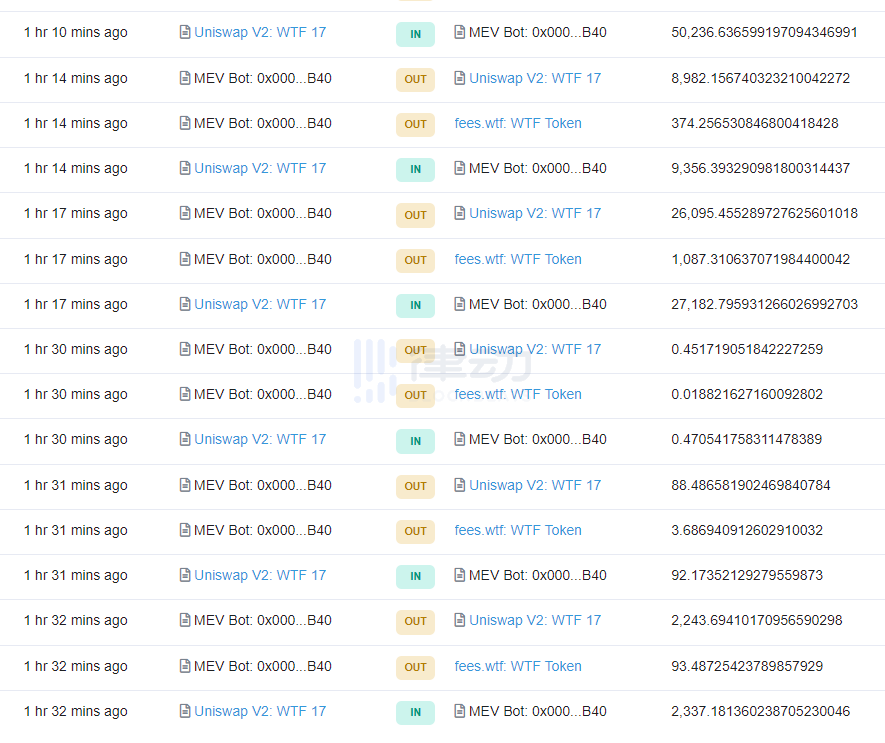Follow Uniswap V2: WTF 17 link in 2,243.69 row
Viewport: 885px width, 743px height.
point(535,620)
